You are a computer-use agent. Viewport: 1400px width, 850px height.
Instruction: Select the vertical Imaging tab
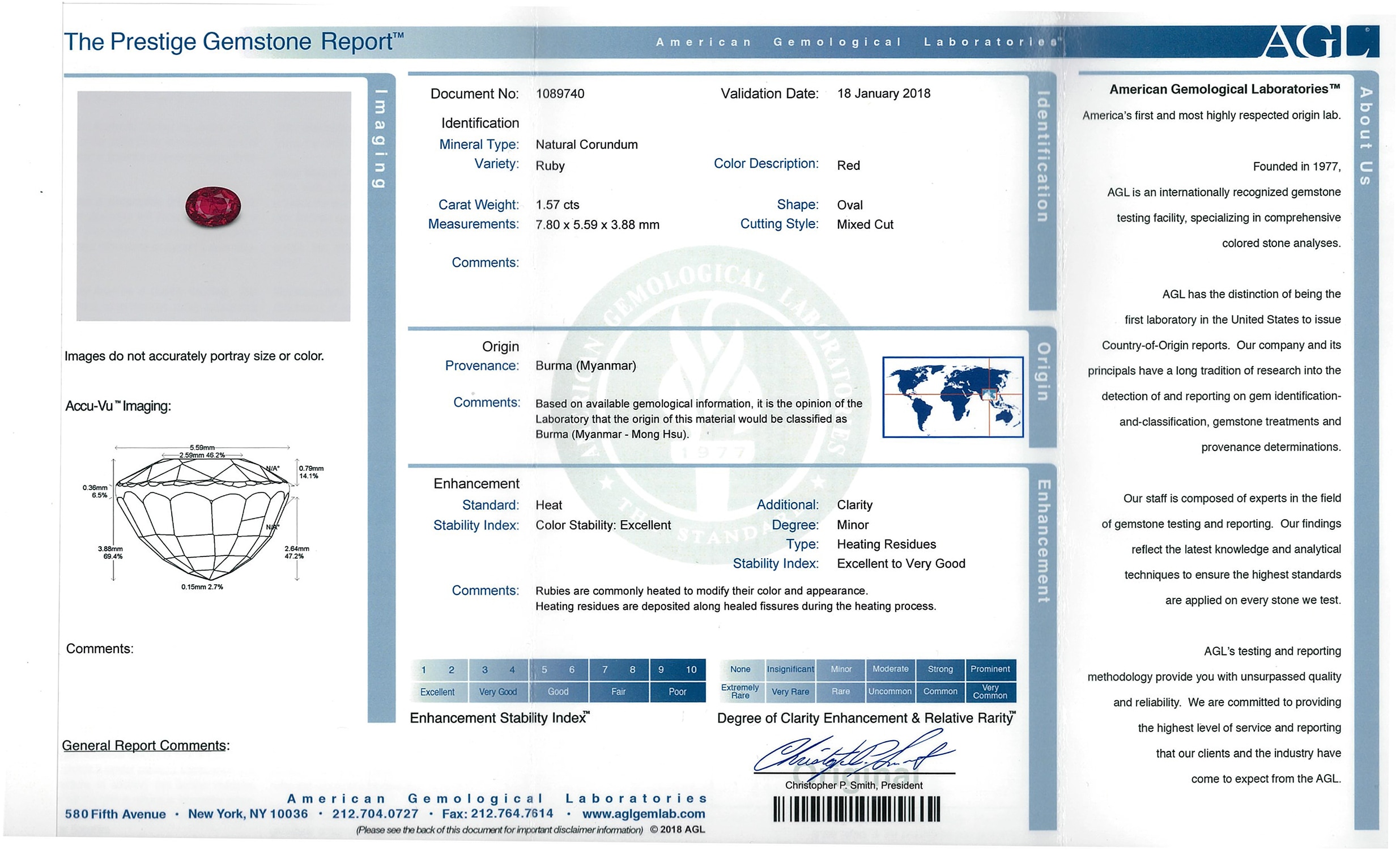[x=380, y=139]
